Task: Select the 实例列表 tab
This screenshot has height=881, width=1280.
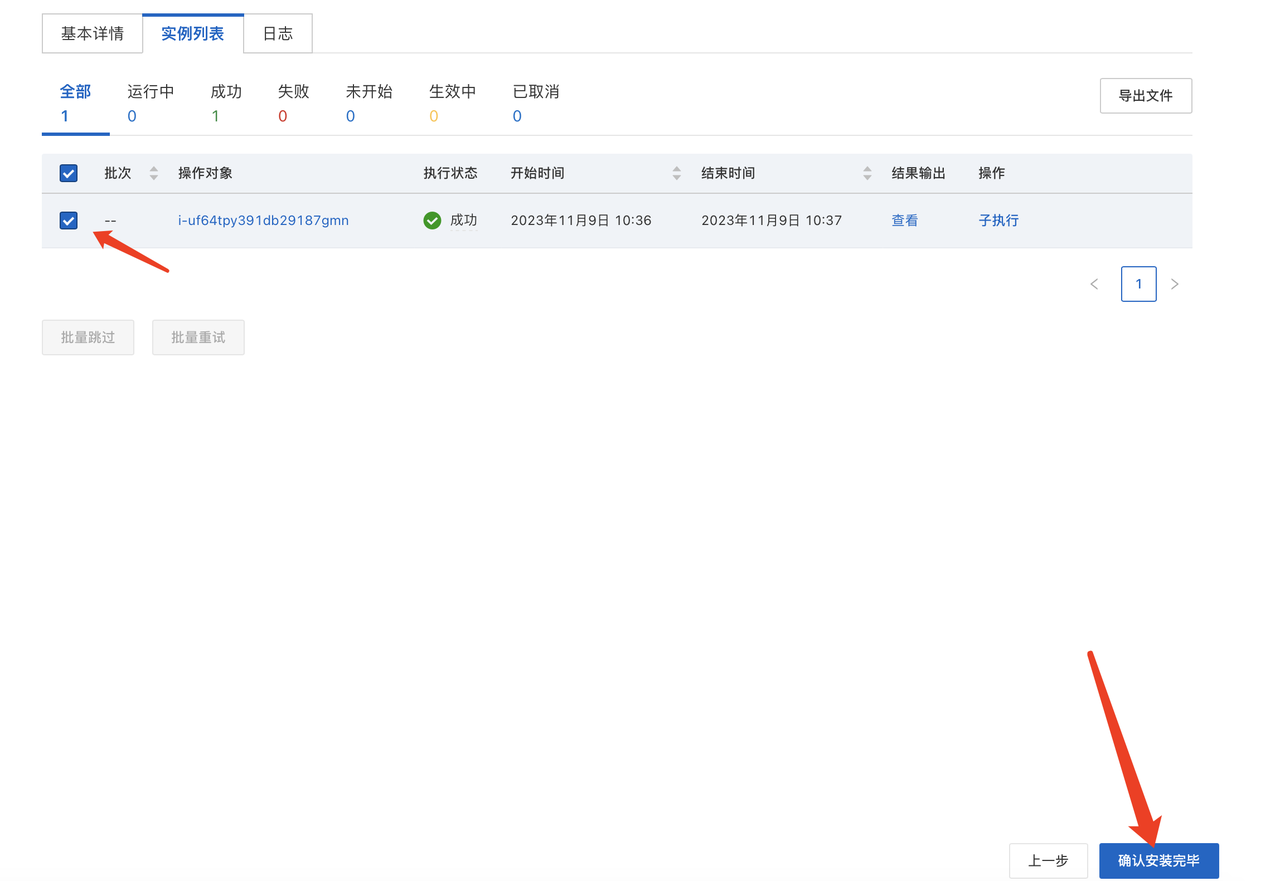Action: click(193, 34)
